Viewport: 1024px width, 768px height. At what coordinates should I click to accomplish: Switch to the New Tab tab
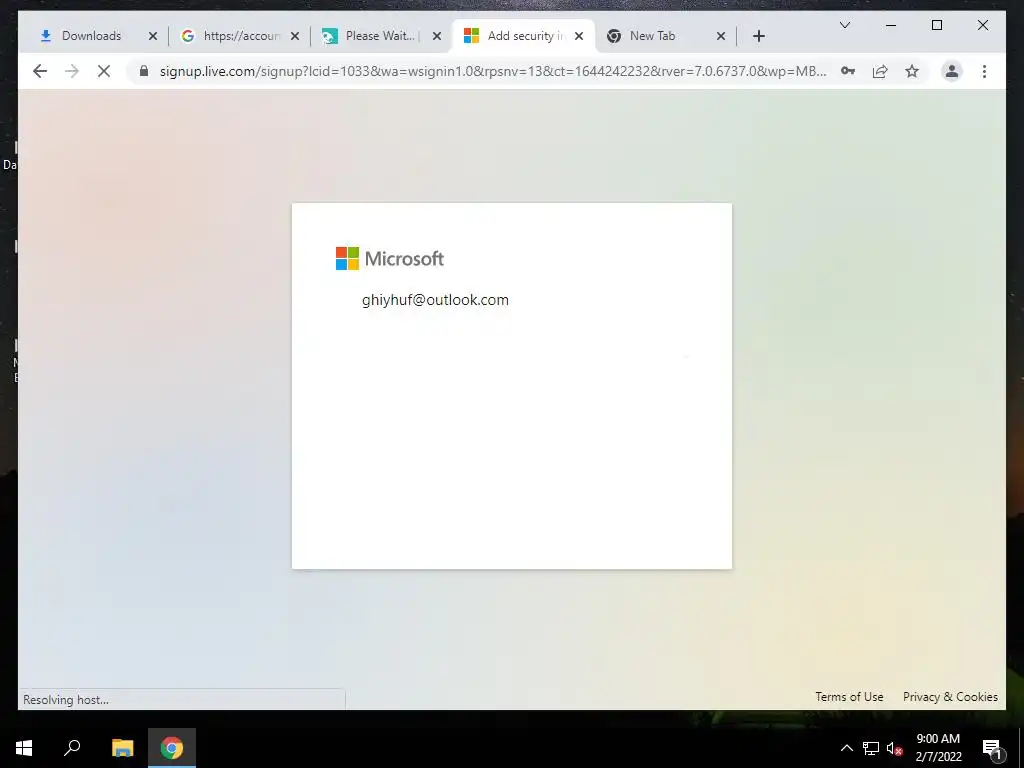pyautogui.click(x=652, y=36)
